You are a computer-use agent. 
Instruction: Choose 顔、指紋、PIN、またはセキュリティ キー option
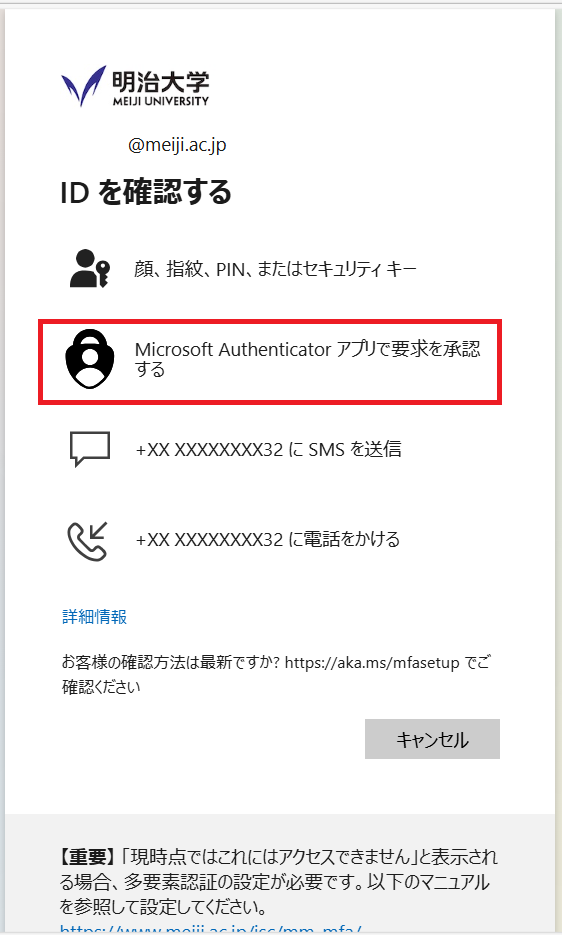click(x=270, y=269)
